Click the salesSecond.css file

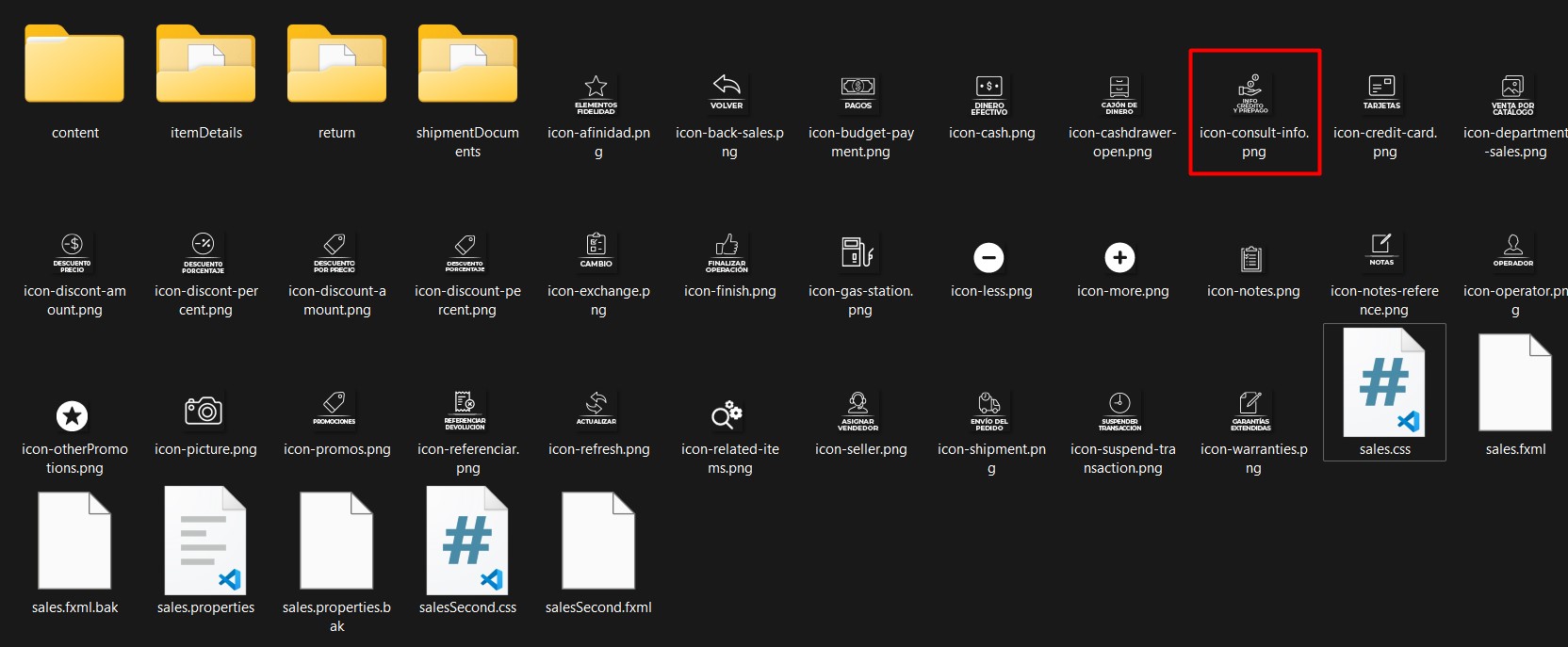[467, 542]
